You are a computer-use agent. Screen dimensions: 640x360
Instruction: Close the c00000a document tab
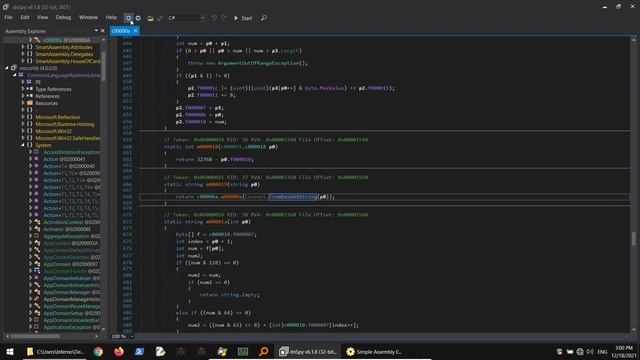[x=136, y=31]
